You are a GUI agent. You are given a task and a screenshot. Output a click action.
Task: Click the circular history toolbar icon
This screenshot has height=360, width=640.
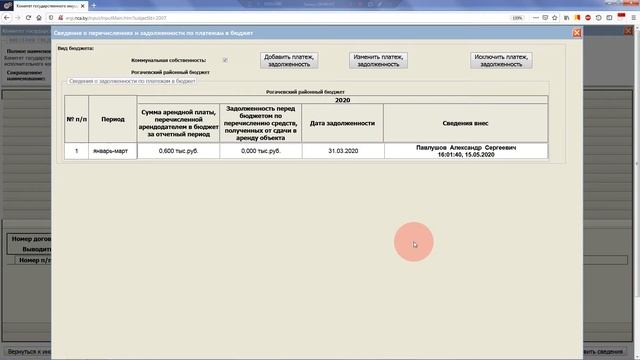(x=598, y=18)
